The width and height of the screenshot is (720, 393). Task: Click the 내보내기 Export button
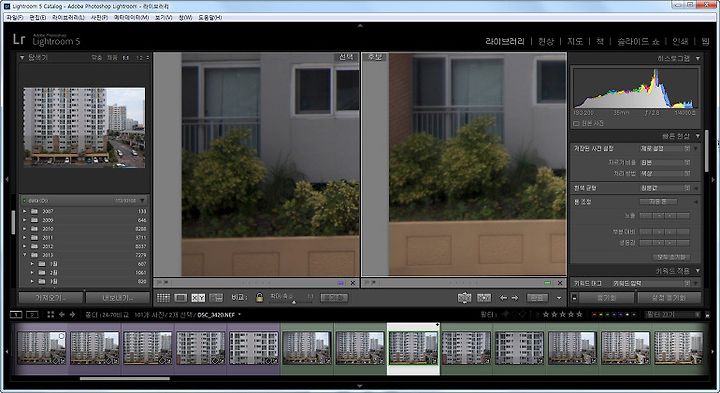click(118, 298)
